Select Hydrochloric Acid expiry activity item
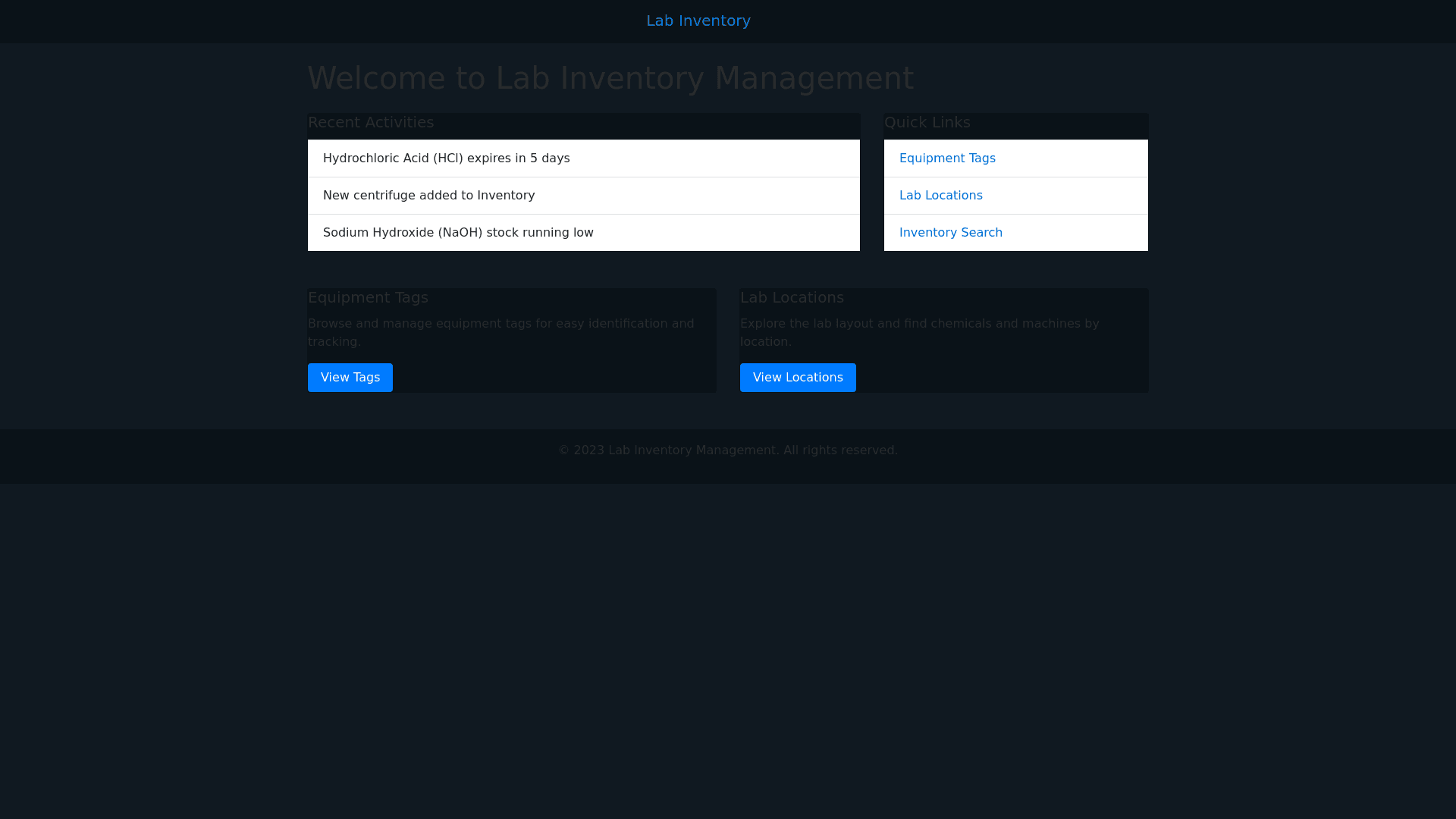Image resolution: width=1456 pixels, height=819 pixels. coord(446,158)
